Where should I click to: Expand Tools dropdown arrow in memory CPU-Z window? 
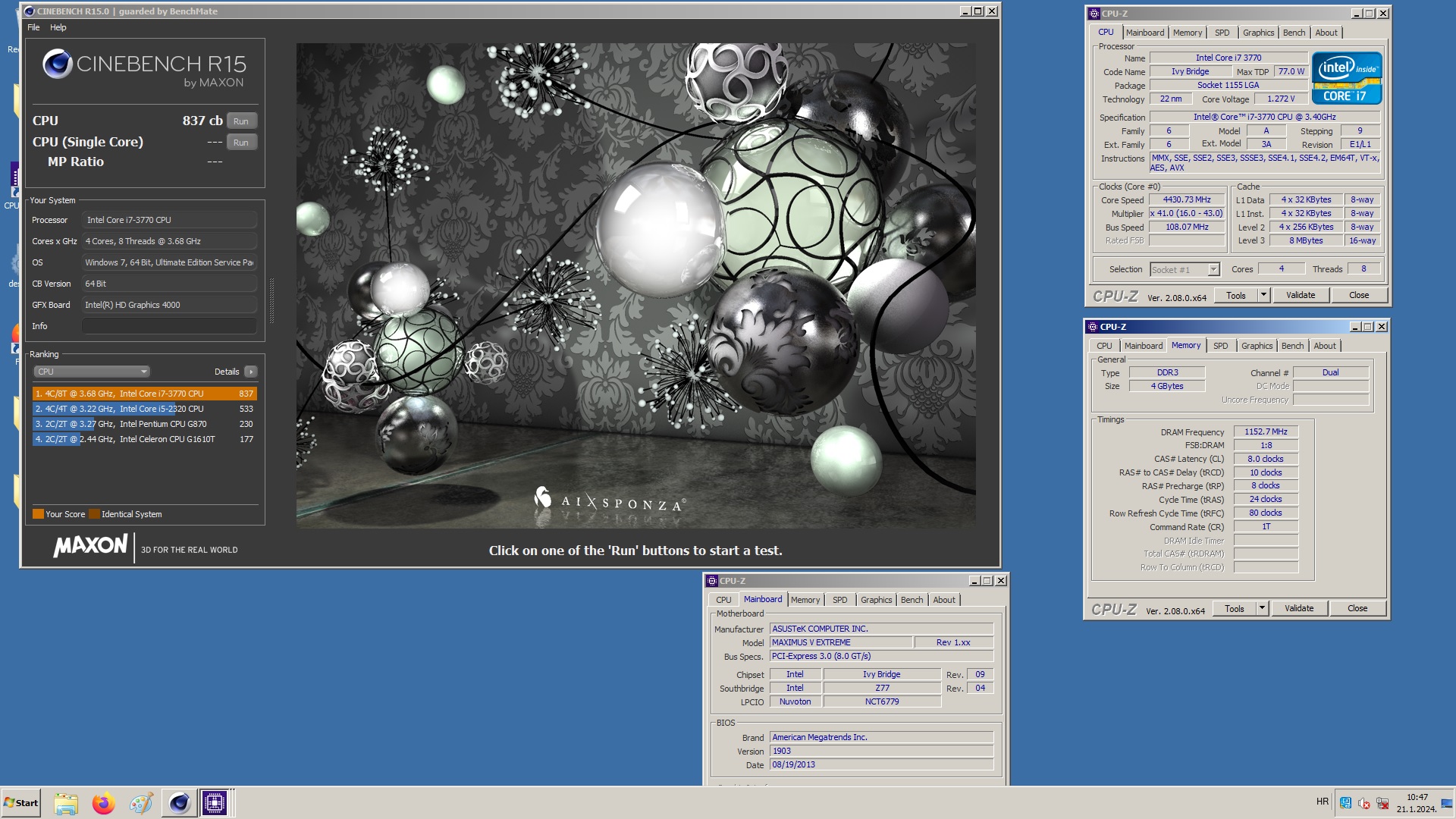(x=1262, y=609)
